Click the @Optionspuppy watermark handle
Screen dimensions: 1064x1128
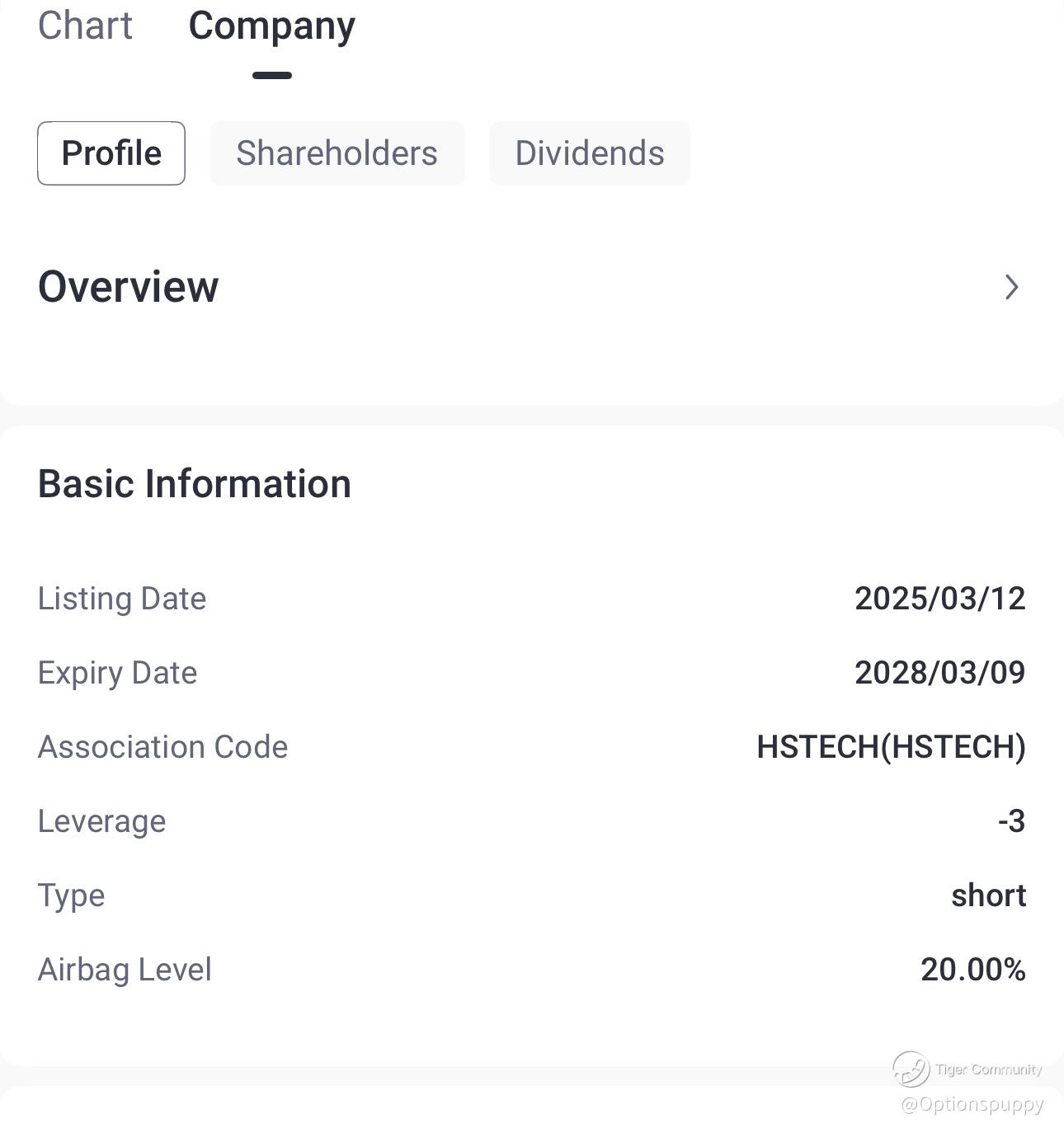click(x=972, y=1104)
